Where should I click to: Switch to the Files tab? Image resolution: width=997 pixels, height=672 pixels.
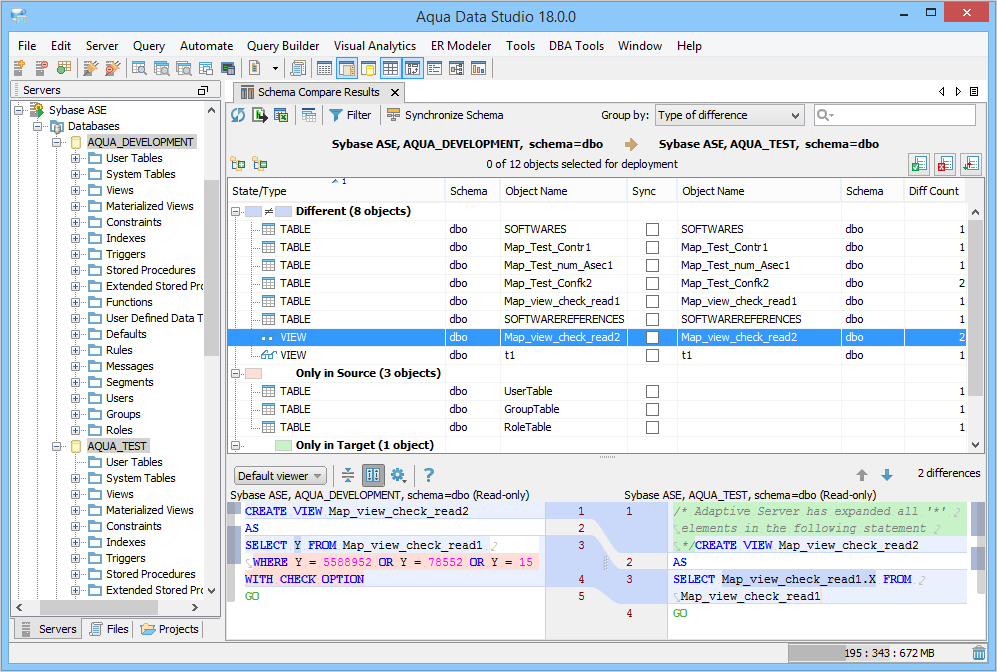tap(109, 629)
